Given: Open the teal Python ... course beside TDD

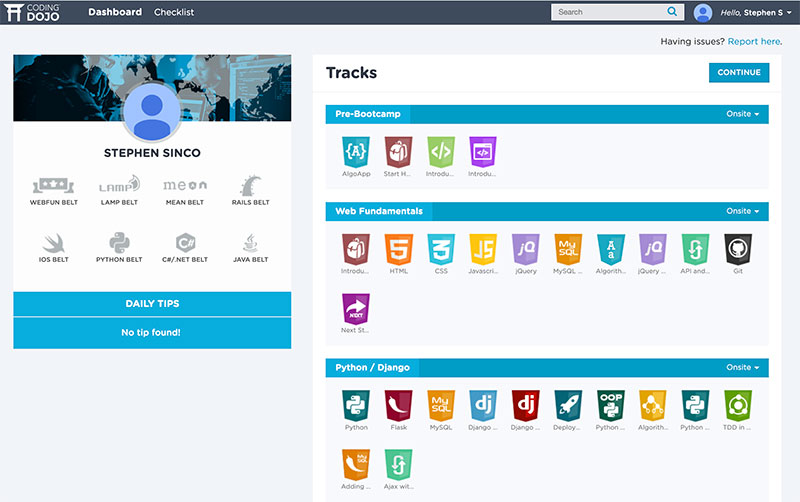Looking at the screenshot, I should tap(695, 406).
